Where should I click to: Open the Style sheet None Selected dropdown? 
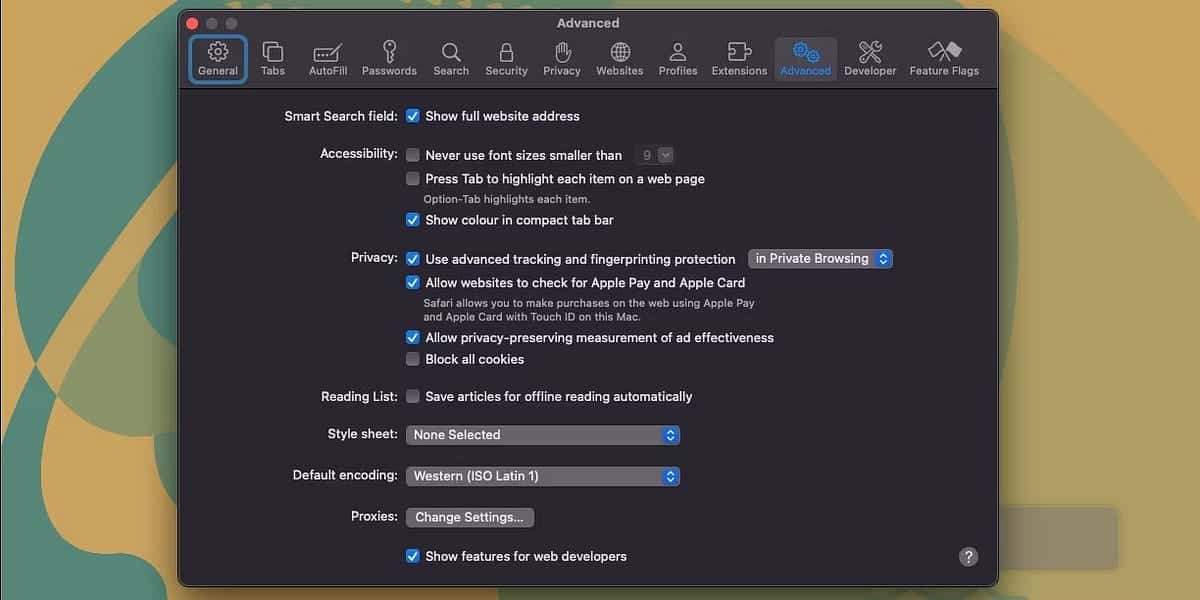[543, 435]
